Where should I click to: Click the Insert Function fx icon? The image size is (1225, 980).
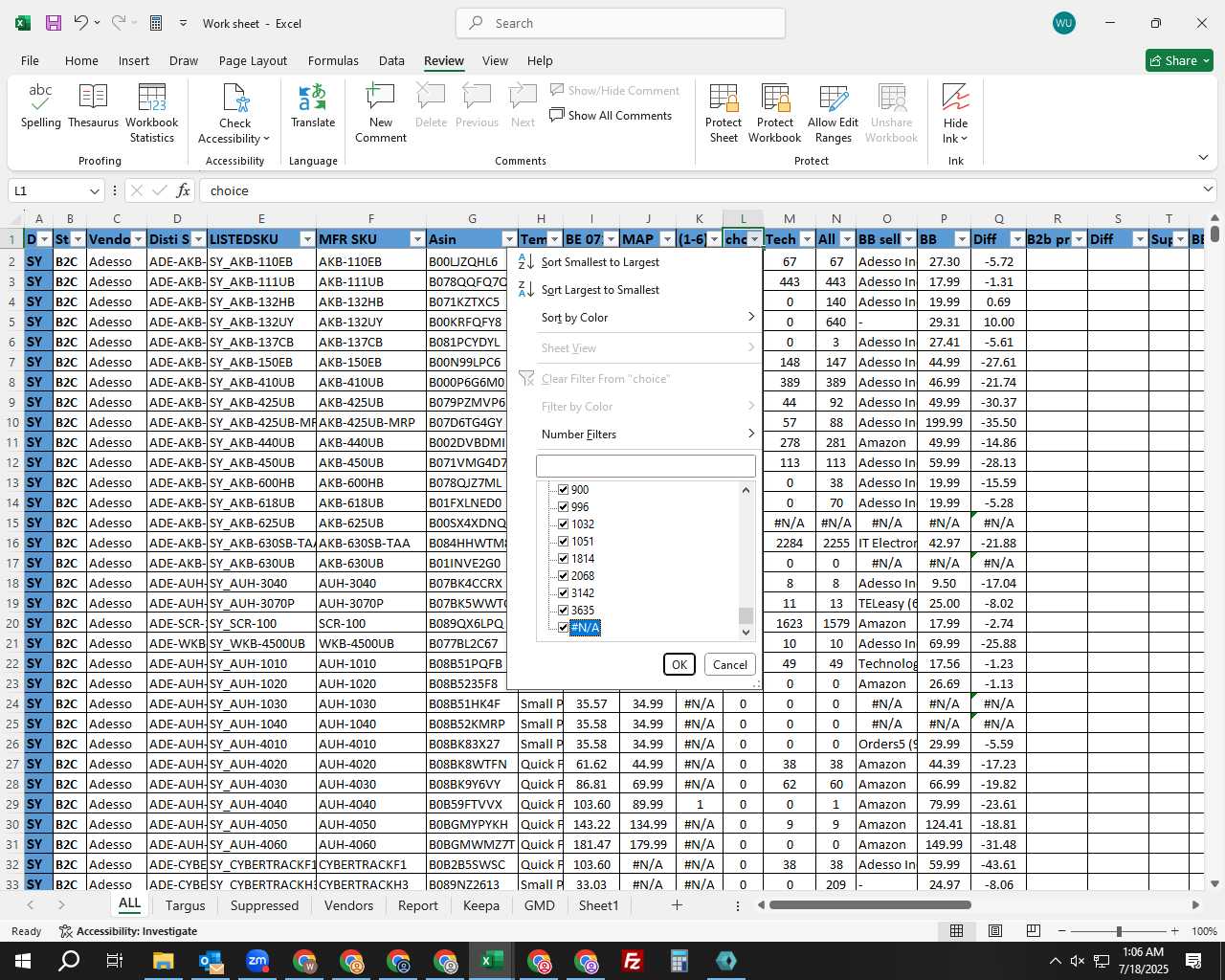click(183, 190)
